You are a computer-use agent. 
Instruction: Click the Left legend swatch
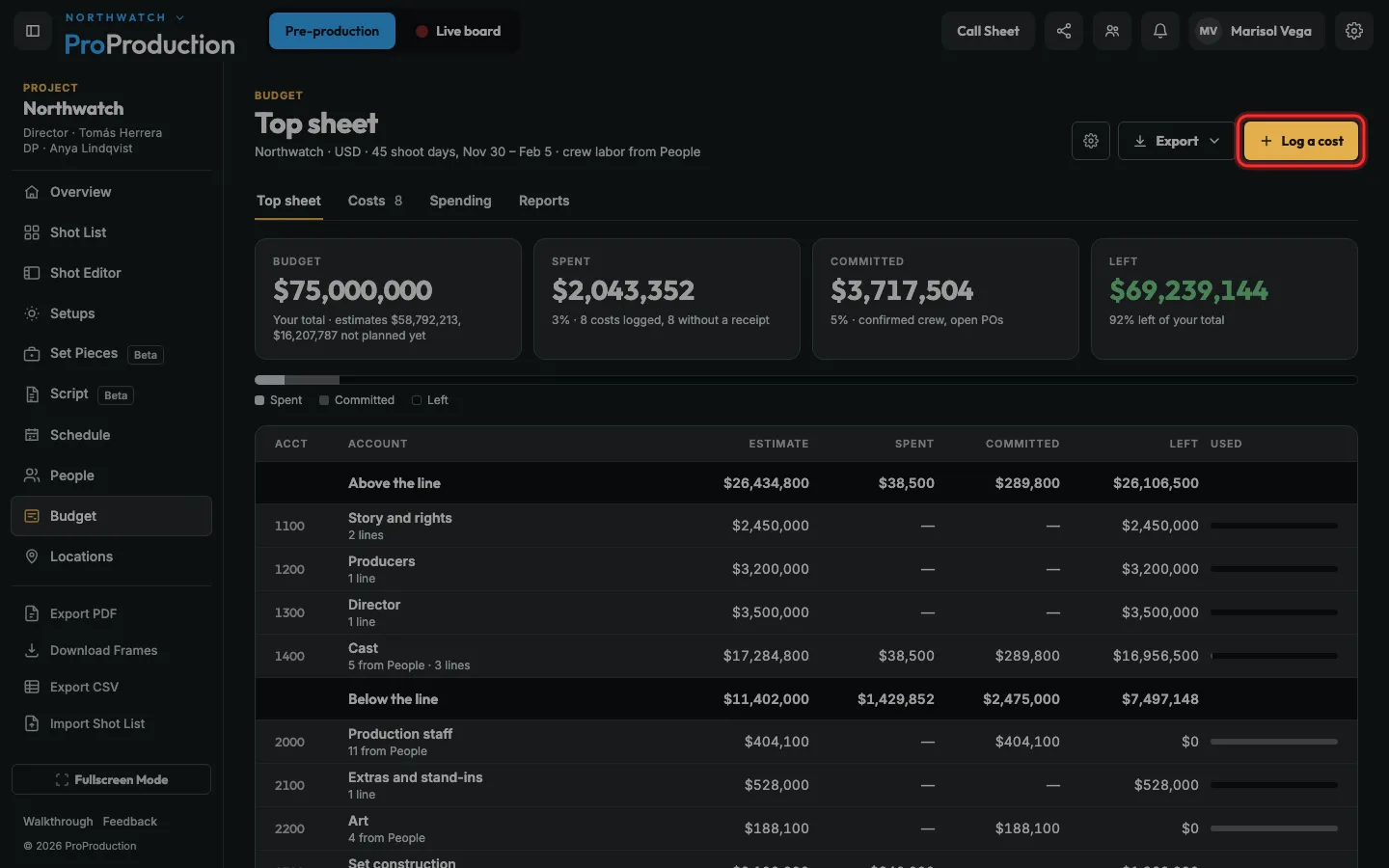coord(417,400)
